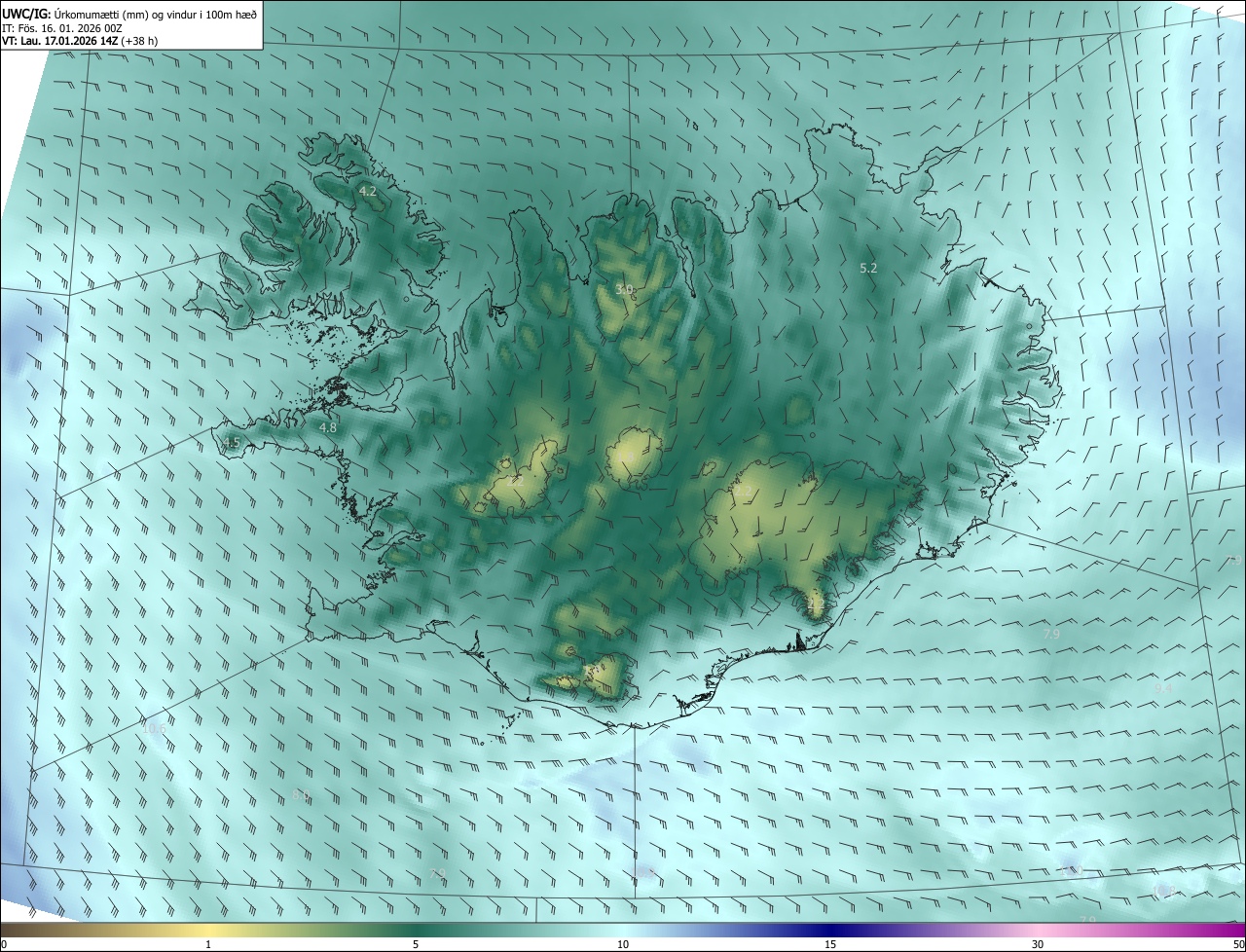This screenshot has width=1246, height=952.
Task: Click the colorbar tick label 5
Action: pos(416,944)
